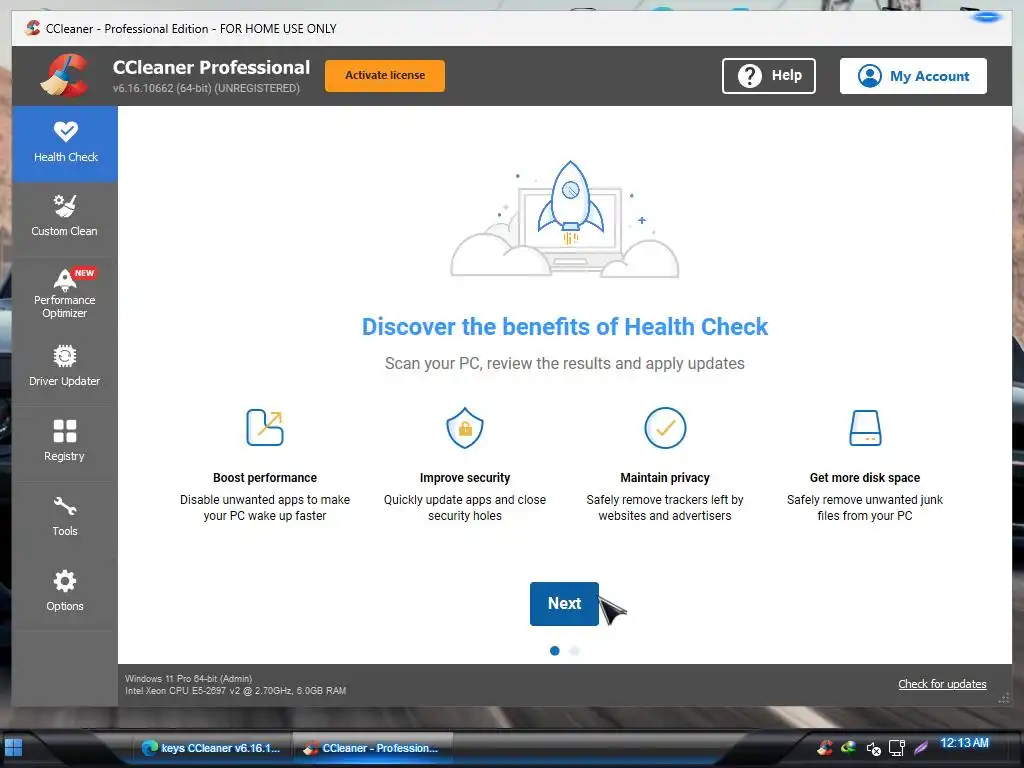
Task: Click the 'Maintain privacy' title text
Action: point(665,477)
